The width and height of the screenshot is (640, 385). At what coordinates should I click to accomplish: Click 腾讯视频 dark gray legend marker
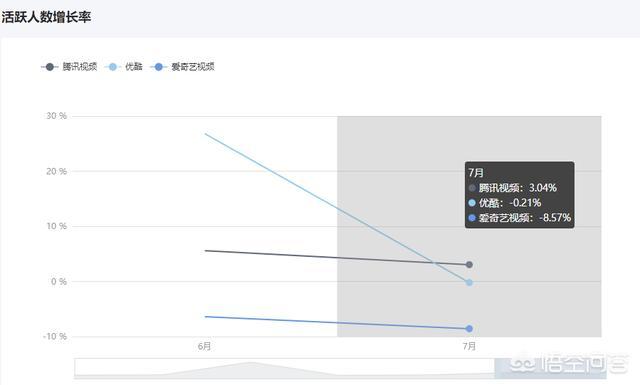click(50, 67)
